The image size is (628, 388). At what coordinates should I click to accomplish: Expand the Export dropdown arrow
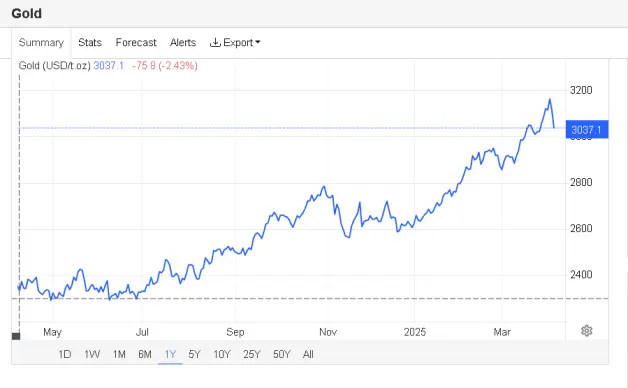pos(258,42)
